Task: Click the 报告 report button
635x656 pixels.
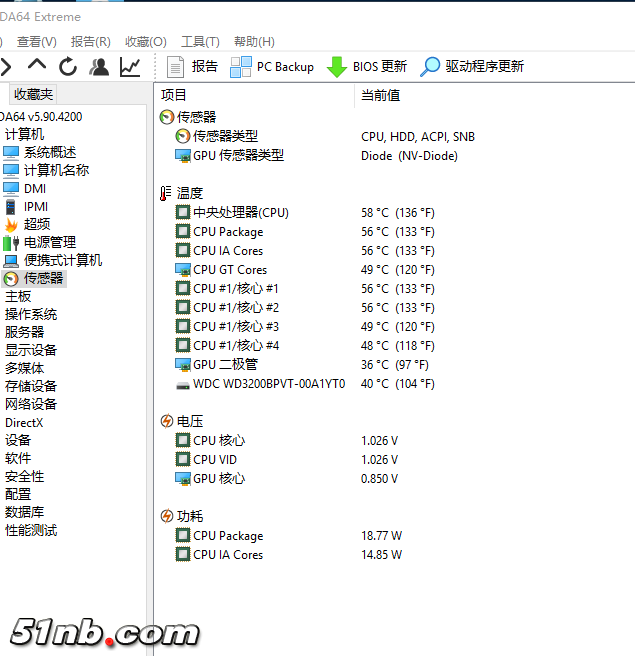Action: (x=192, y=67)
